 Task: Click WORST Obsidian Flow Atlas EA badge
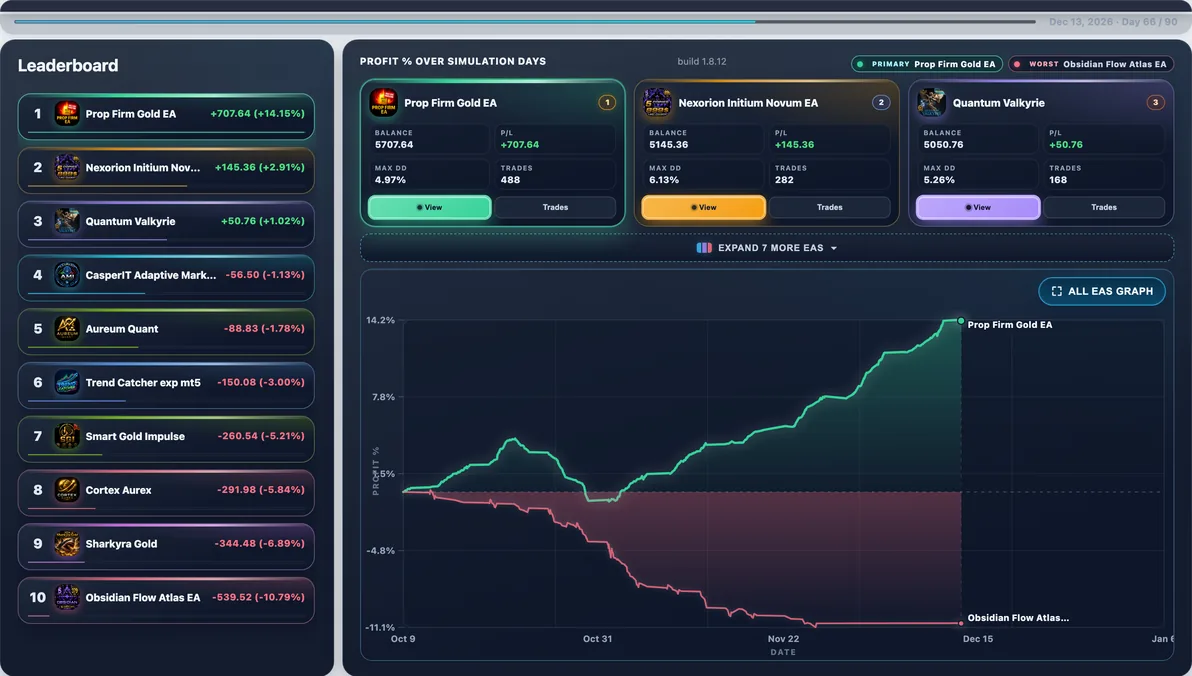[1091, 64]
